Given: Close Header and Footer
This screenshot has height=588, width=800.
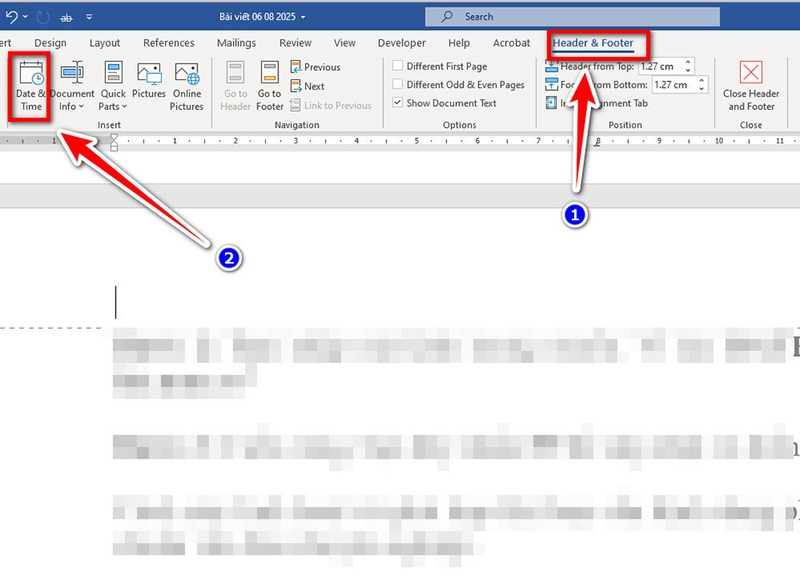Looking at the screenshot, I should coord(751,86).
